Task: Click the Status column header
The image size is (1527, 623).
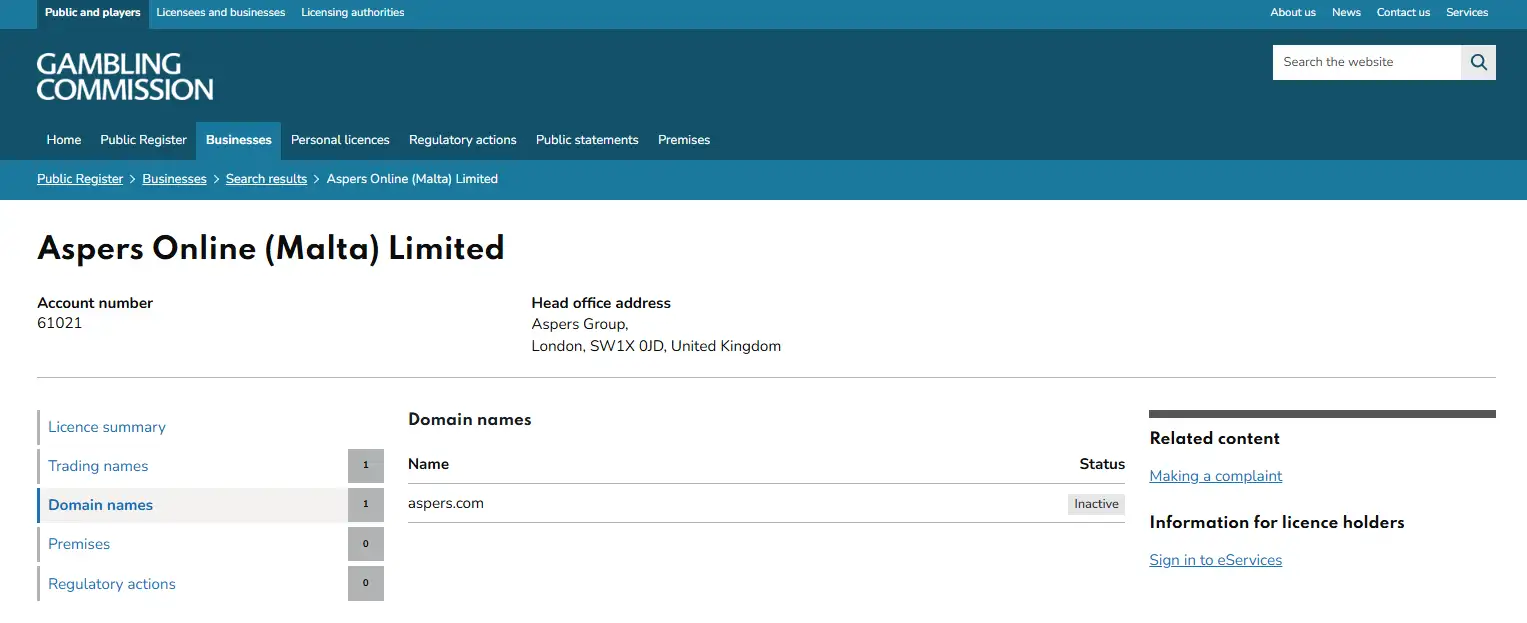Action: coord(1102,464)
